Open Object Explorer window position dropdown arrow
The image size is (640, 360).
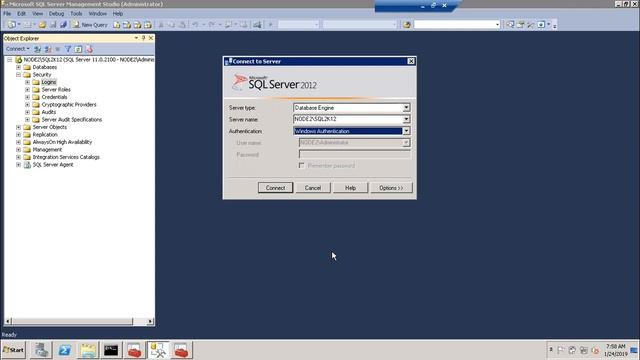click(x=136, y=38)
